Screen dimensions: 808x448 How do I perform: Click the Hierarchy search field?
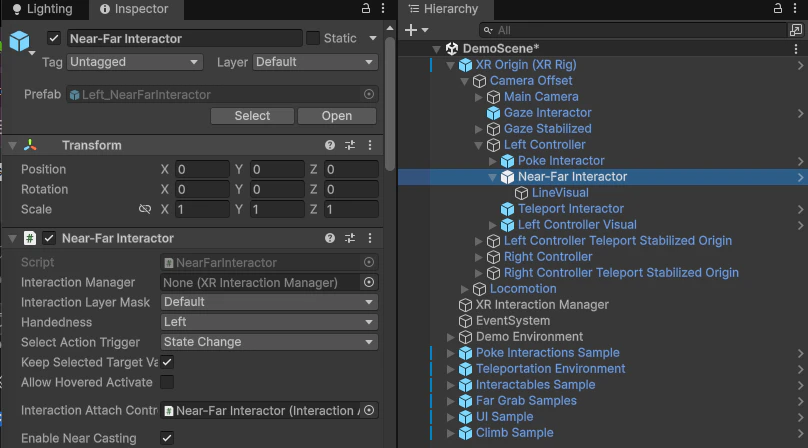point(633,30)
